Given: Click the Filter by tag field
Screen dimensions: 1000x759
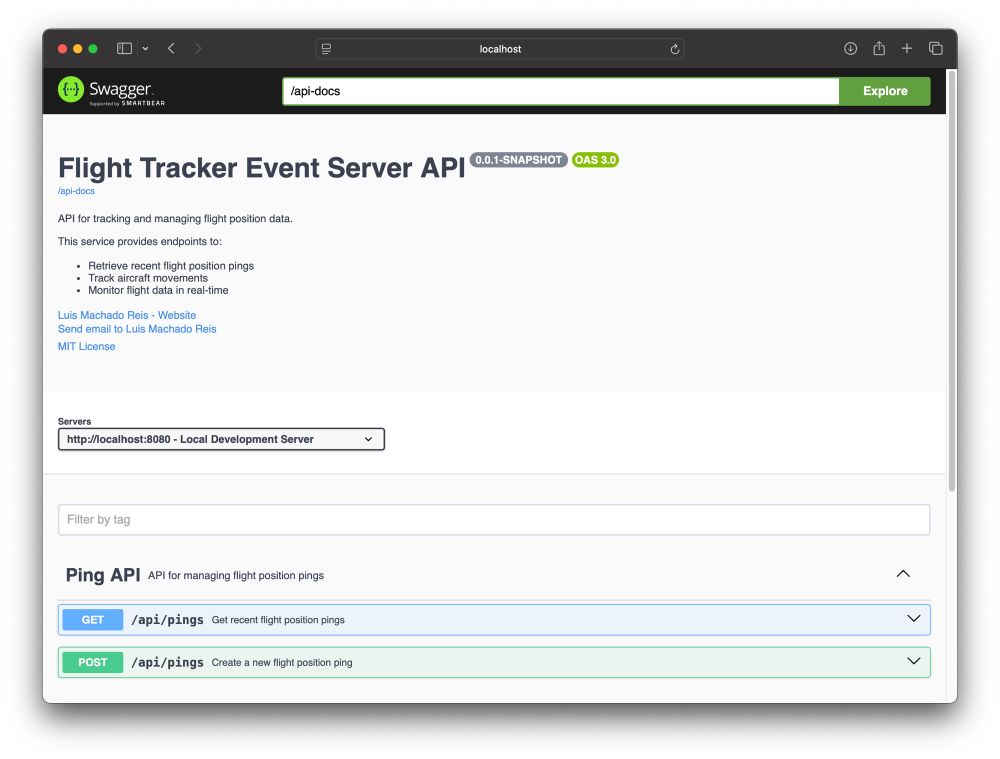Looking at the screenshot, I should (x=494, y=520).
